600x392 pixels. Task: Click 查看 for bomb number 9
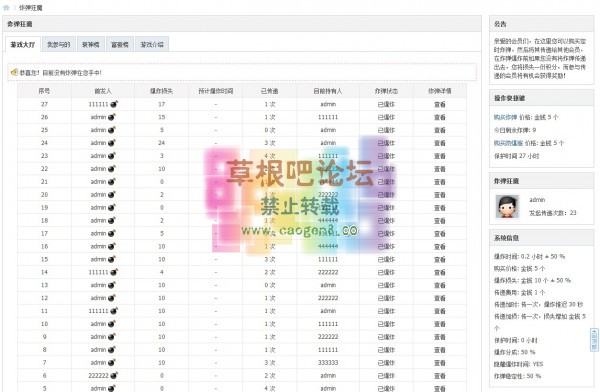click(x=440, y=337)
